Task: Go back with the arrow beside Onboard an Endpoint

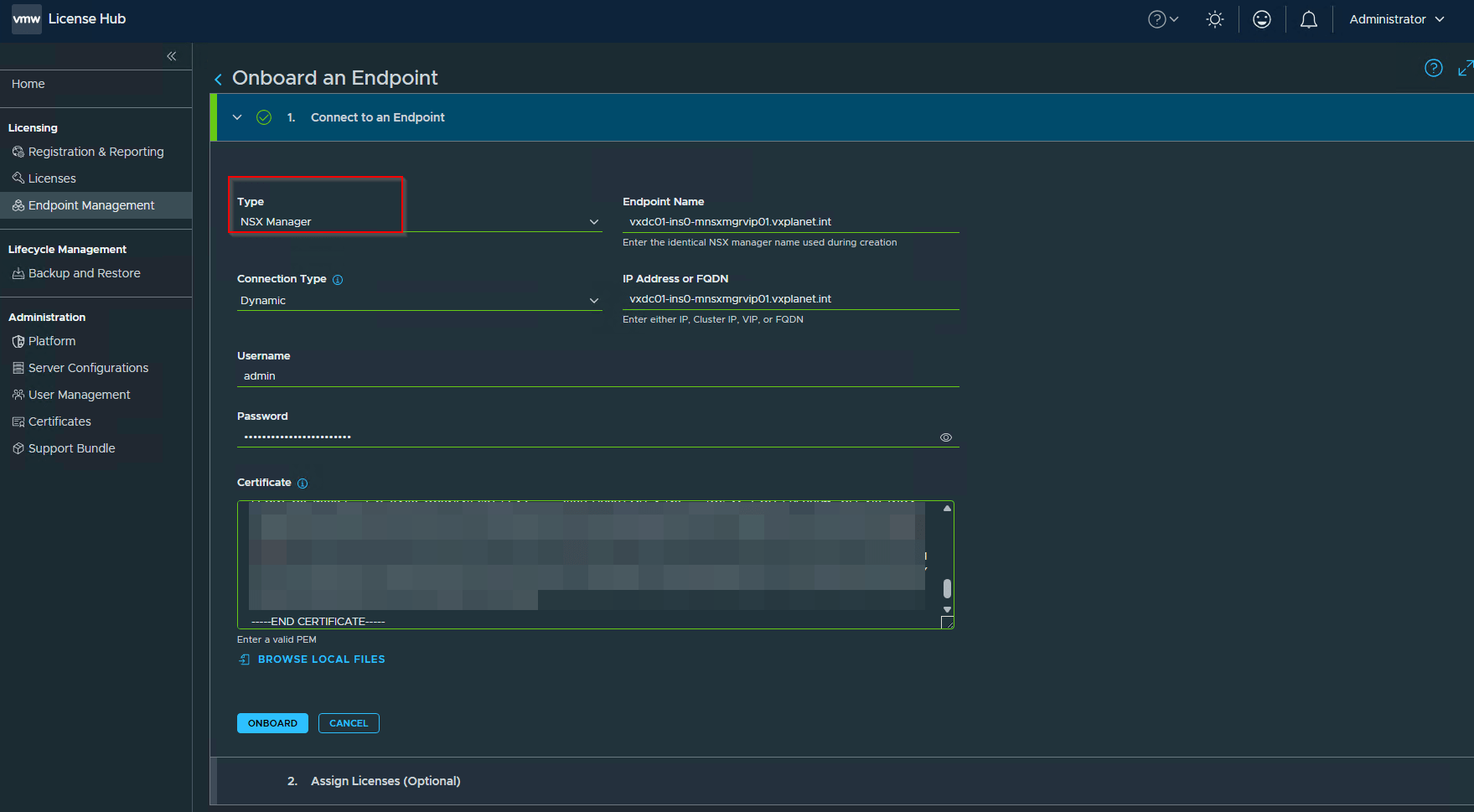Action: tap(219, 79)
